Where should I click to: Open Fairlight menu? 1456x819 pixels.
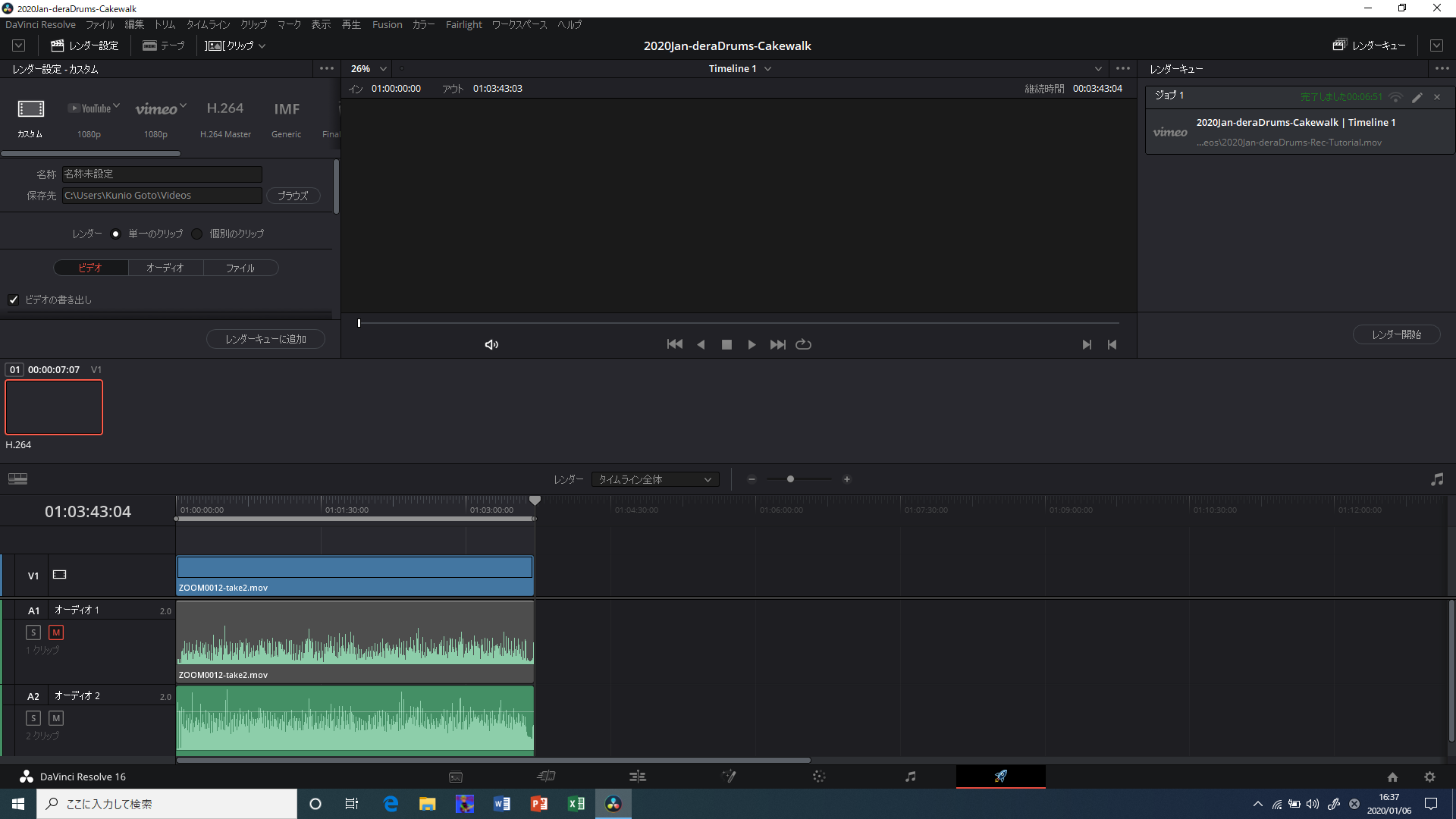pos(463,24)
